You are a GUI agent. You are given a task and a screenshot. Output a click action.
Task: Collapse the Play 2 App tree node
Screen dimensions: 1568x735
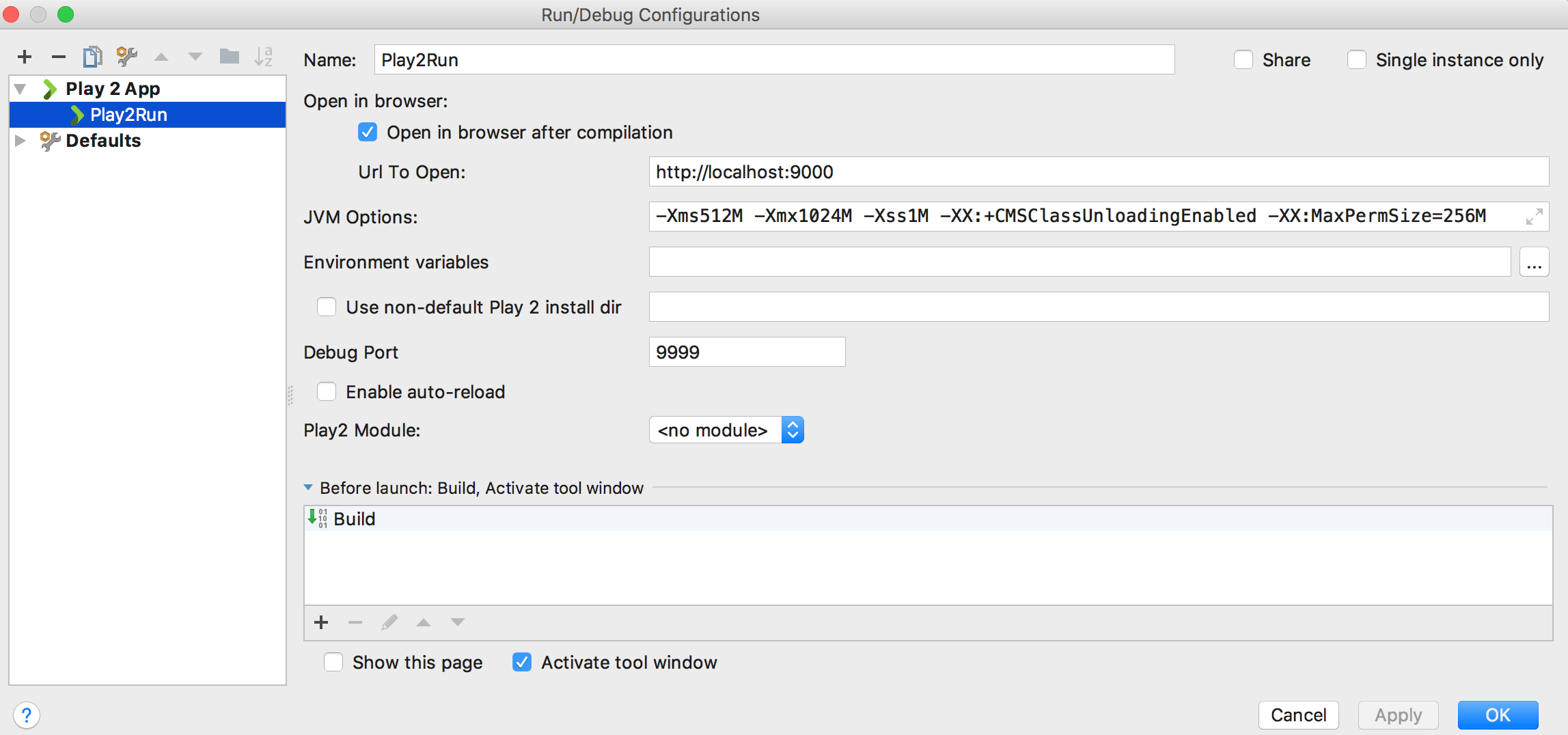(20, 89)
